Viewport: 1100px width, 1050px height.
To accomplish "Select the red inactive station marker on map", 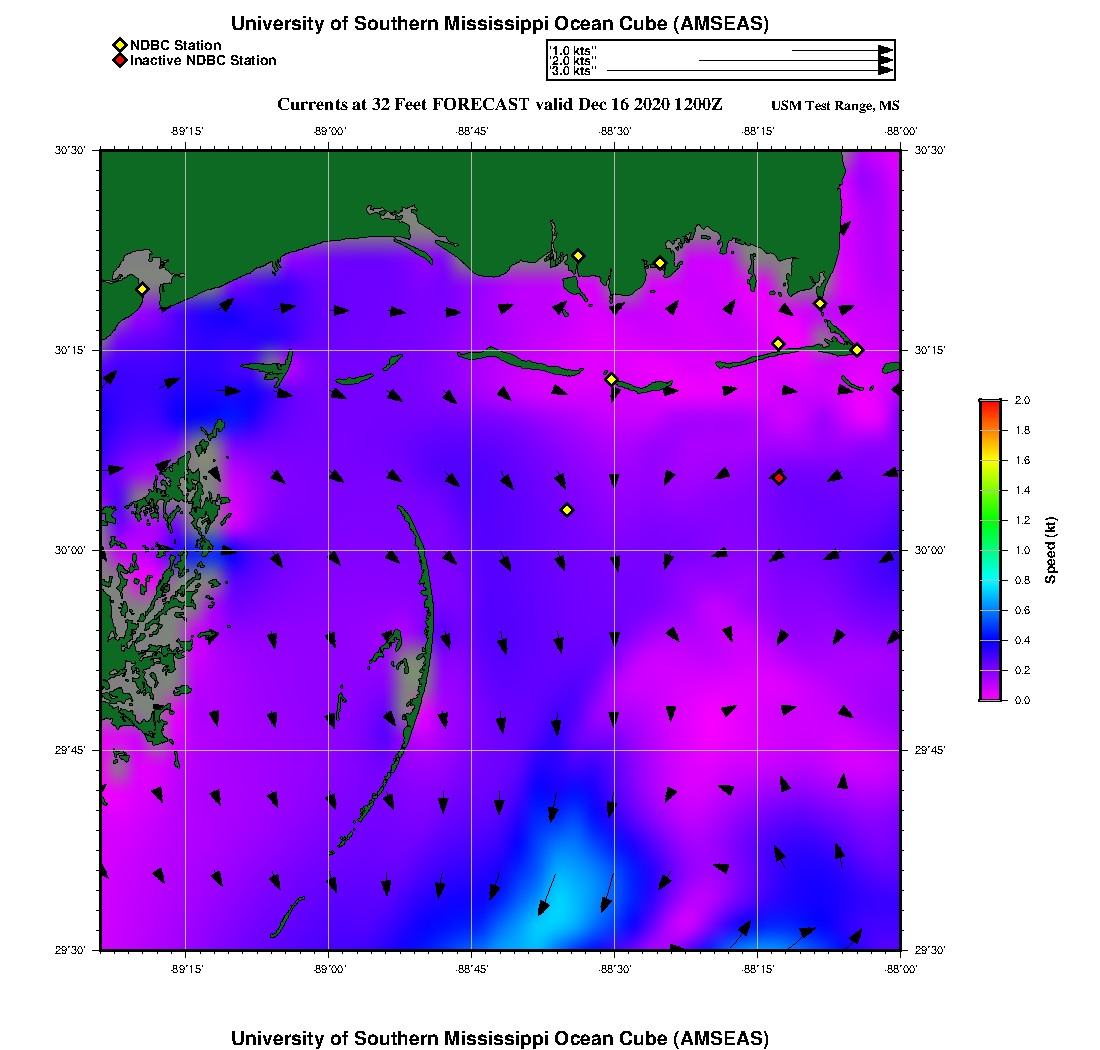I will pos(779,478).
